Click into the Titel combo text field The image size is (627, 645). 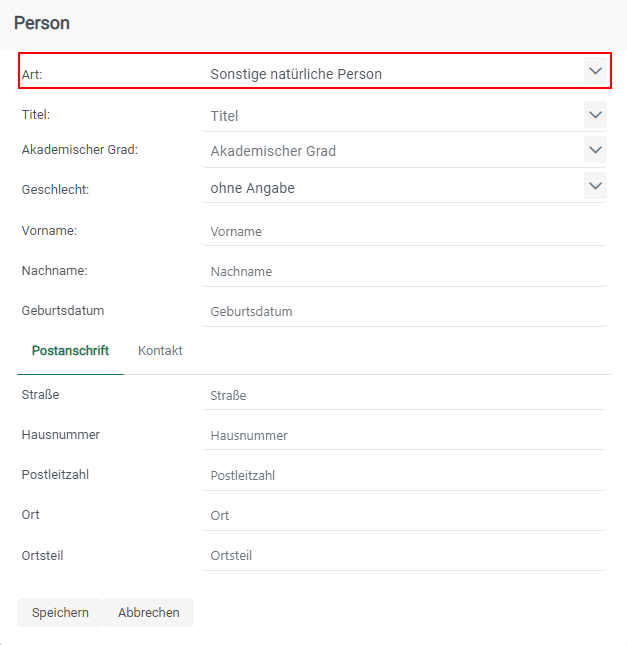click(390, 116)
